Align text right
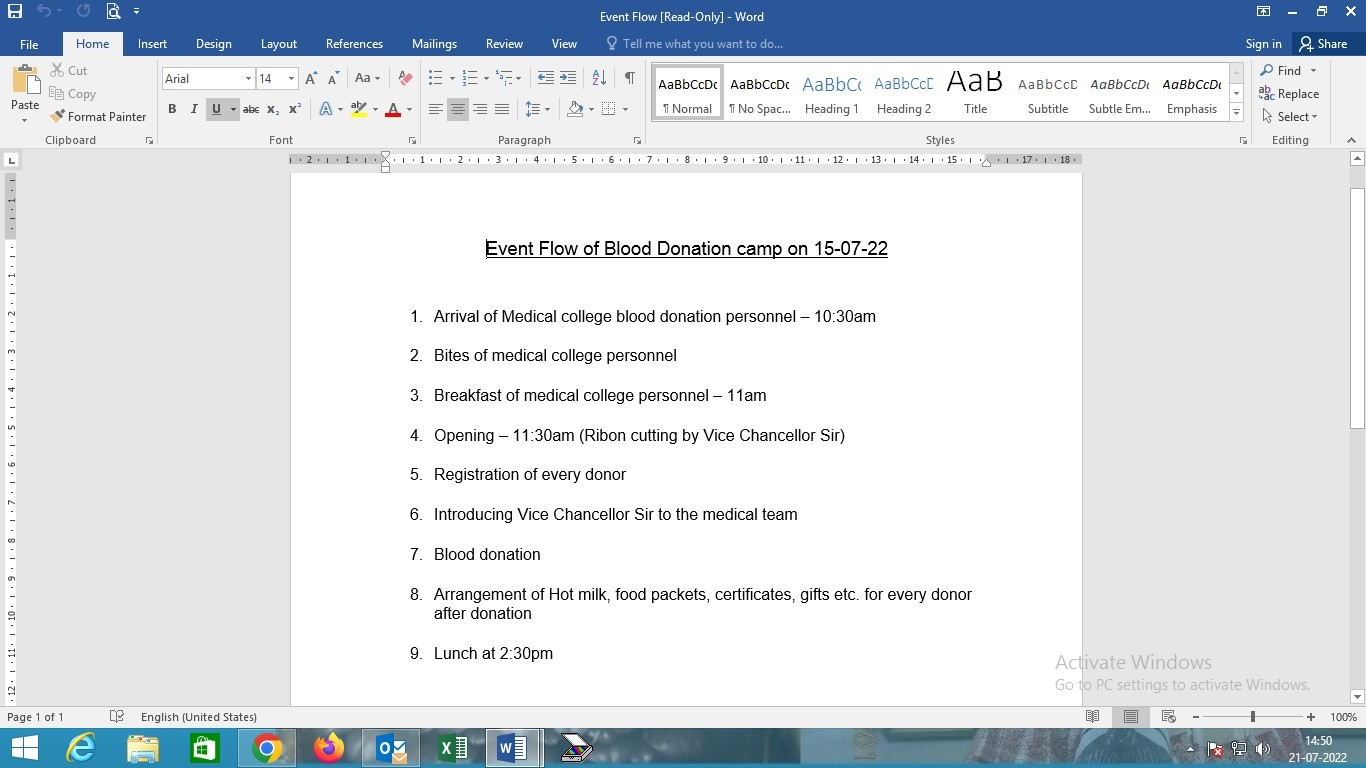The width and height of the screenshot is (1366, 768). [480, 109]
